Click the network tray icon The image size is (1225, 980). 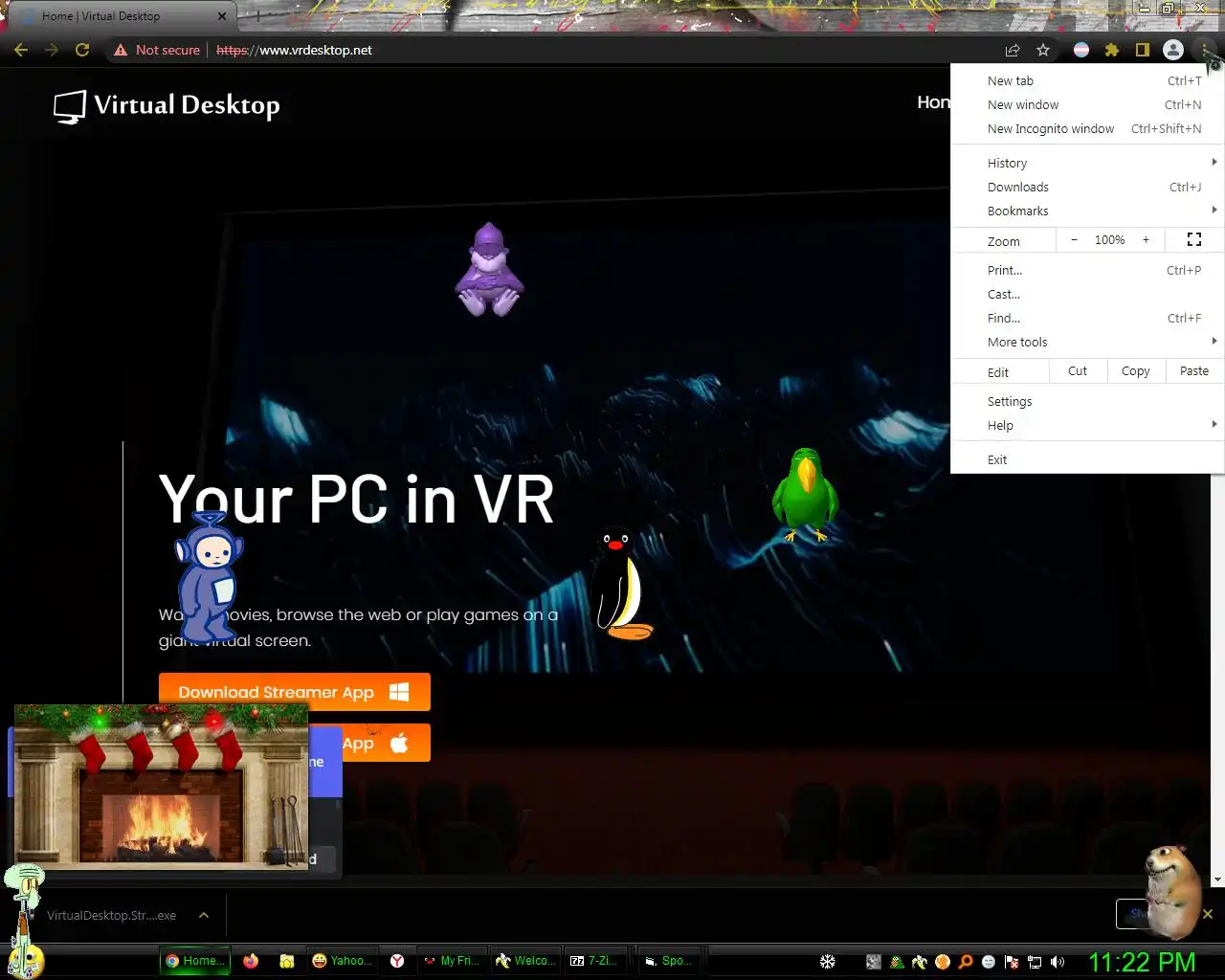[x=1035, y=962]
